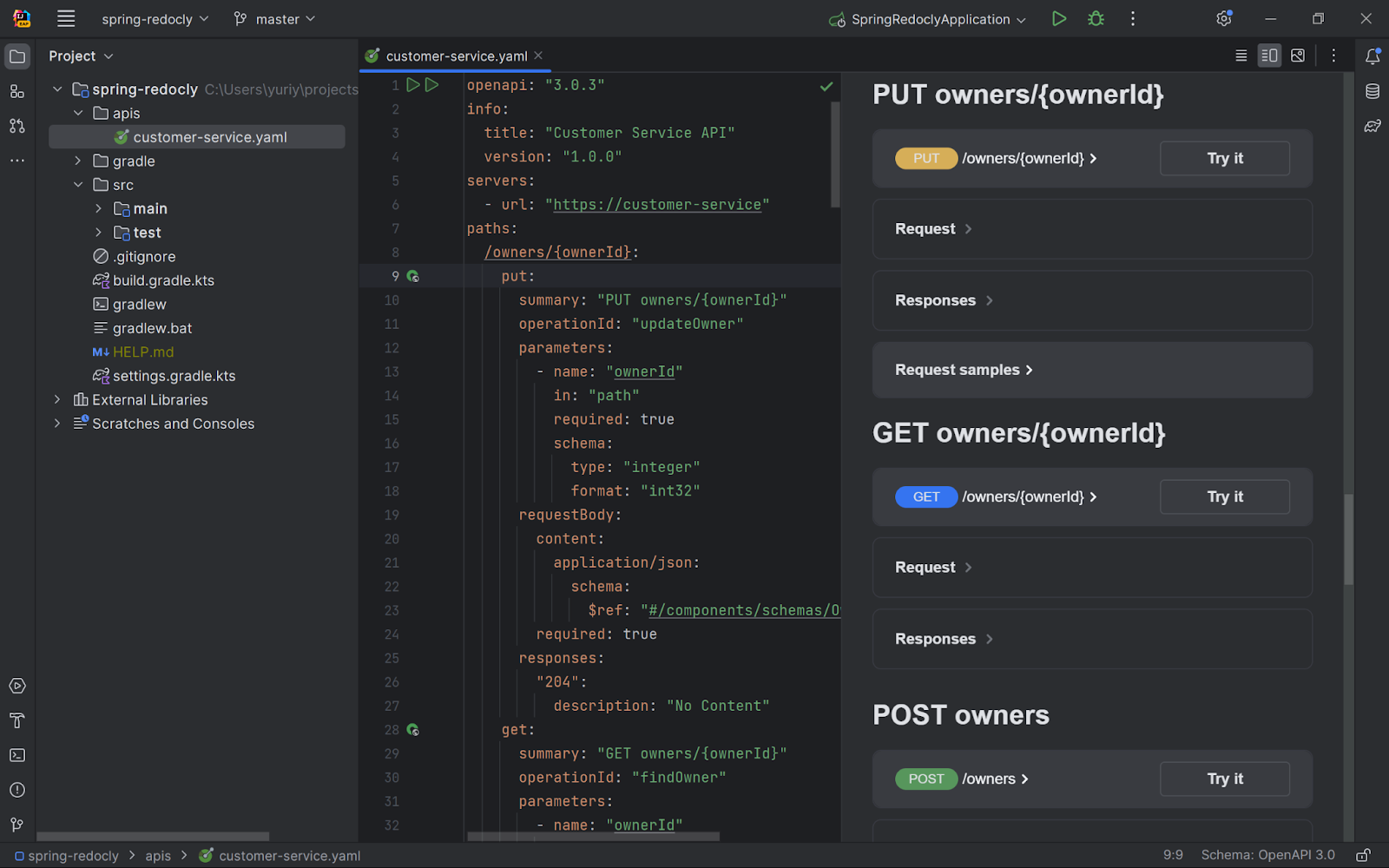
Task: Run SpringRedoclyApplication with the green play icon
Action: [1058, 18]
